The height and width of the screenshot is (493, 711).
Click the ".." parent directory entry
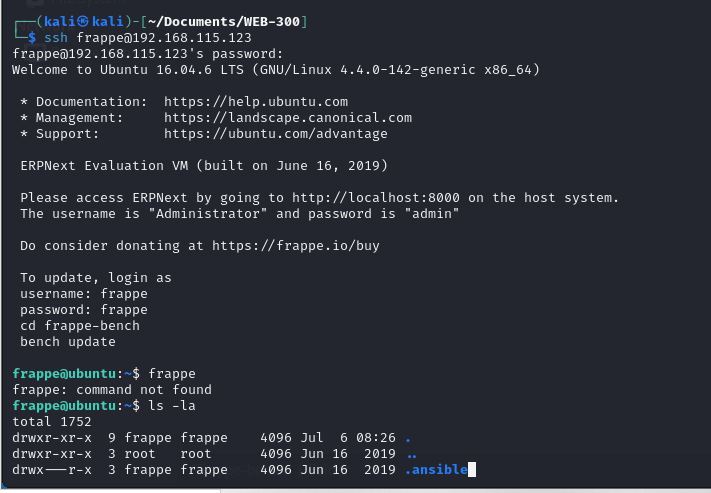(x=411, y=454)
